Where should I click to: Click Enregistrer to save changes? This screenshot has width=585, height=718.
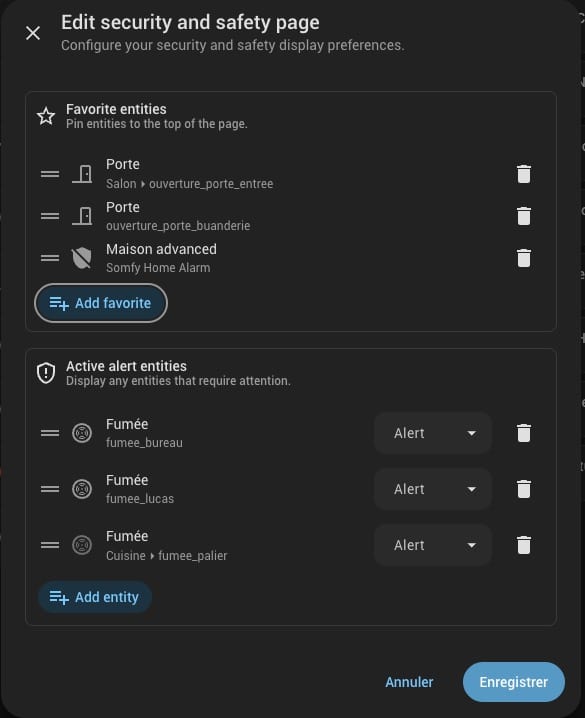[514, 682]
